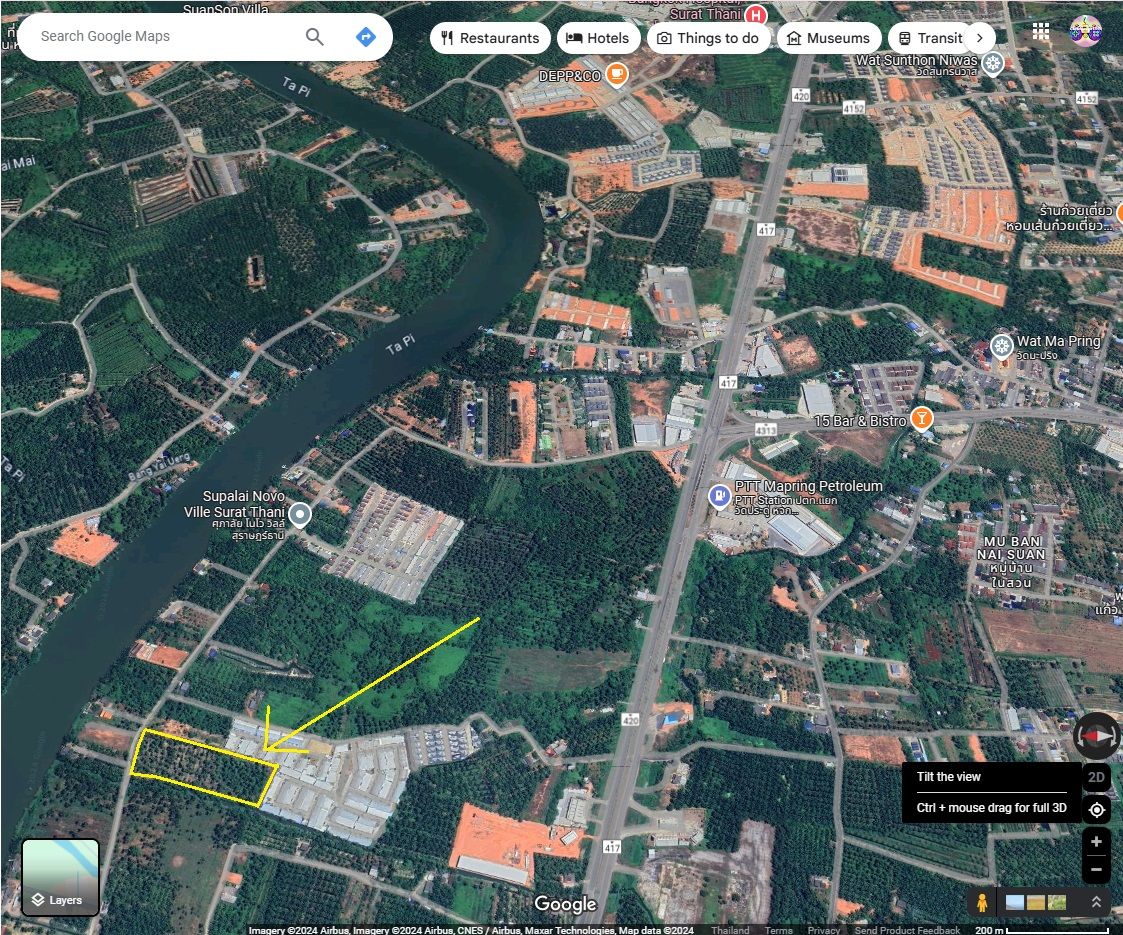The height and width of the screenshot is (935, 1123).
Task: Click the SuanSon Villa label
Action: [226, 9]
